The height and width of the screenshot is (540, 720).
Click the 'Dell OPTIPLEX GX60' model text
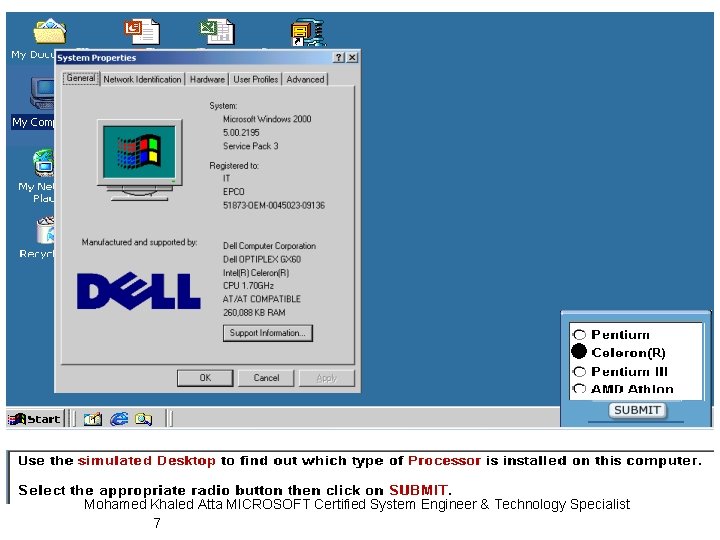[262, 259]
